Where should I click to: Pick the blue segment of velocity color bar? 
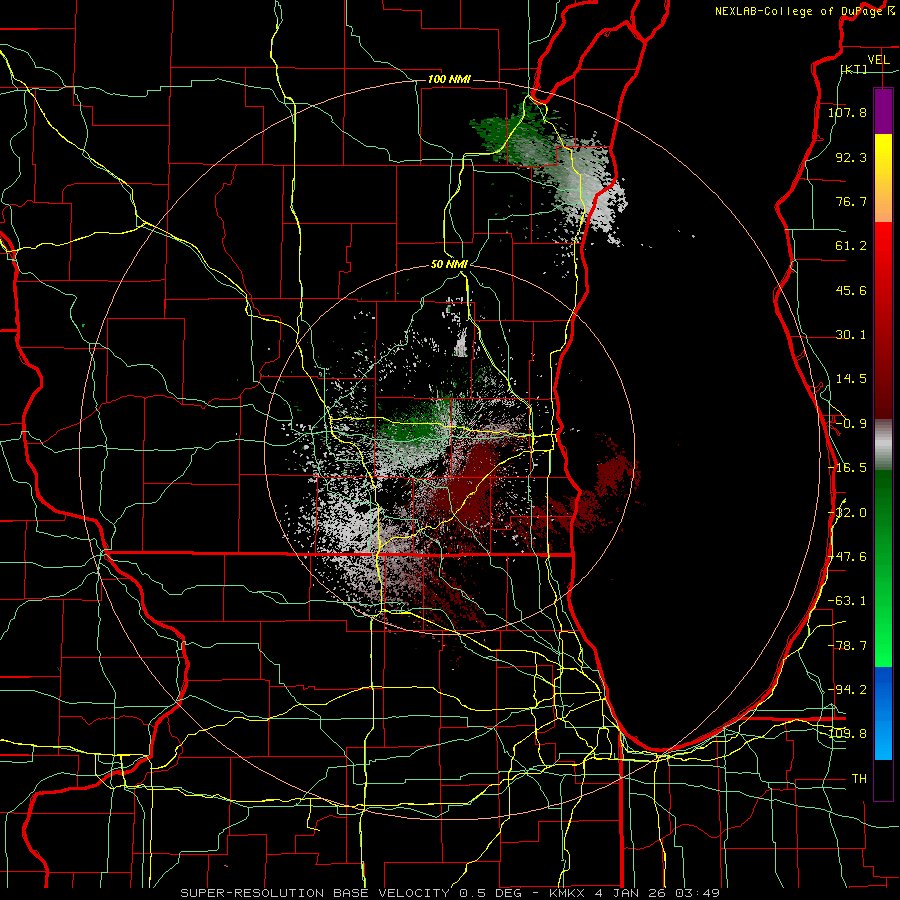click(x=883, y=713)
